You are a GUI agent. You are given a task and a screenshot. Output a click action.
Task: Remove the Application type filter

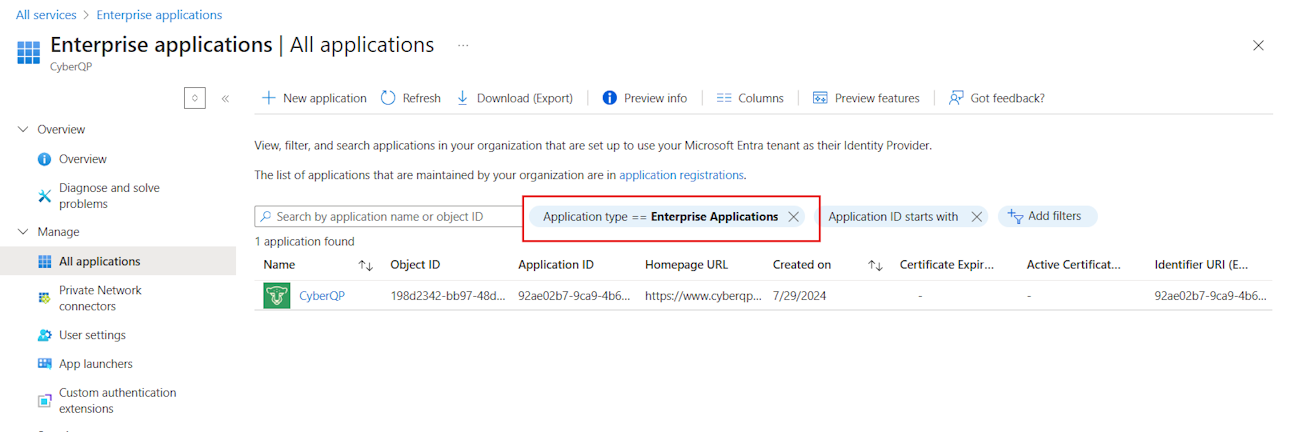click(x=793, y=217)
